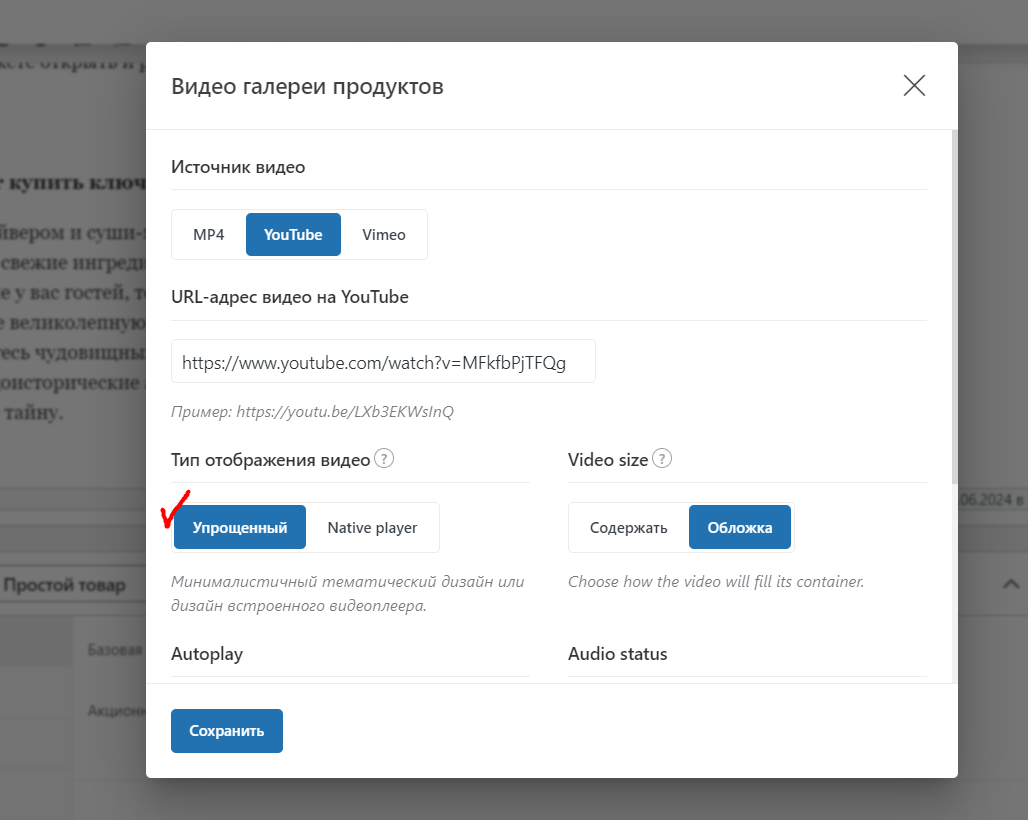The height and width of the screenshot is (820, 1028).
Task: Click the dialog's vertical scrollbar
Action: [x=955, y=308]
